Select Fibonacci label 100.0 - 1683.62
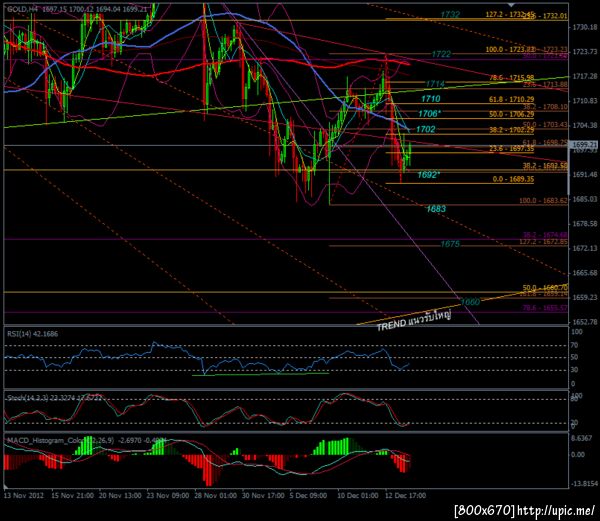Screen dimensions: 600x521 [543, 200]
